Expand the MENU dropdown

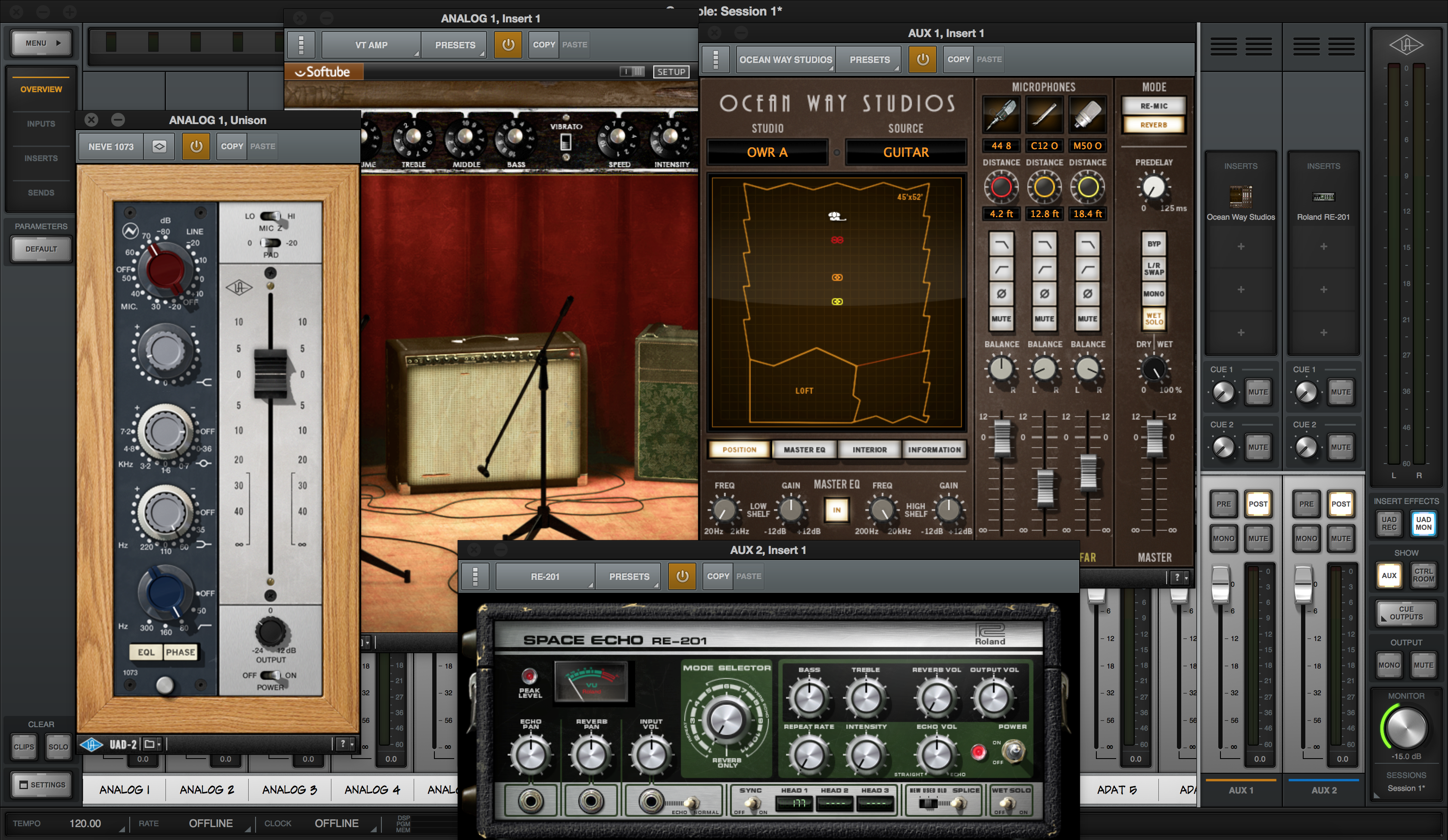point(41,43)
